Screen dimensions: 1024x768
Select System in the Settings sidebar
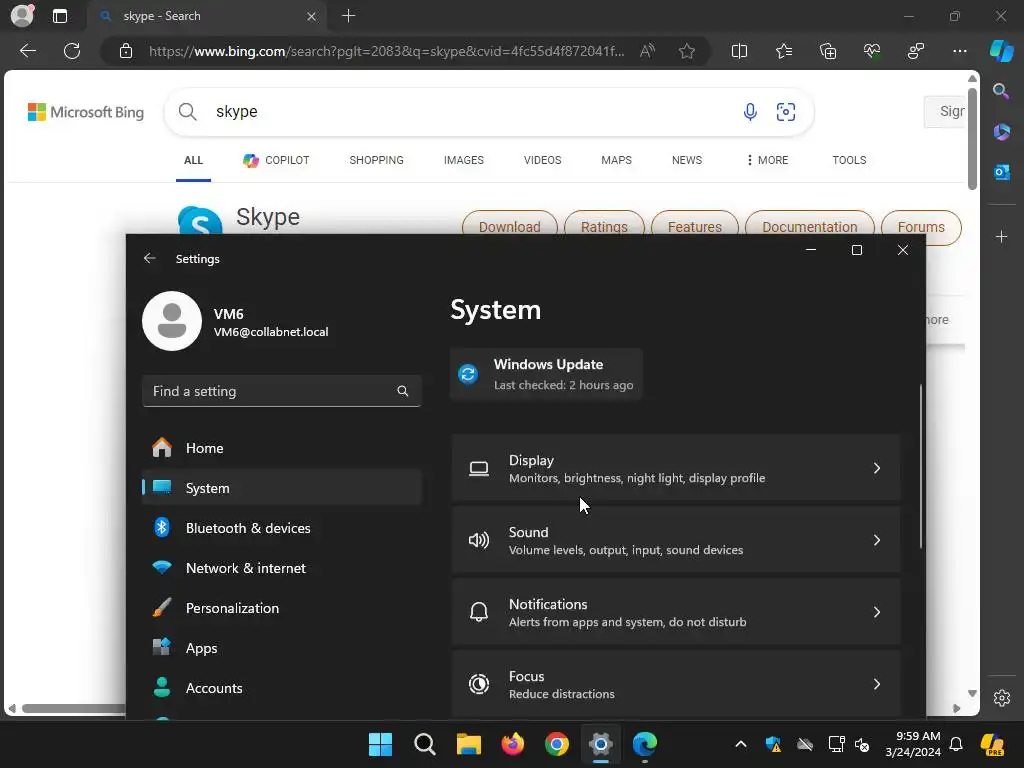coord(281,488)
